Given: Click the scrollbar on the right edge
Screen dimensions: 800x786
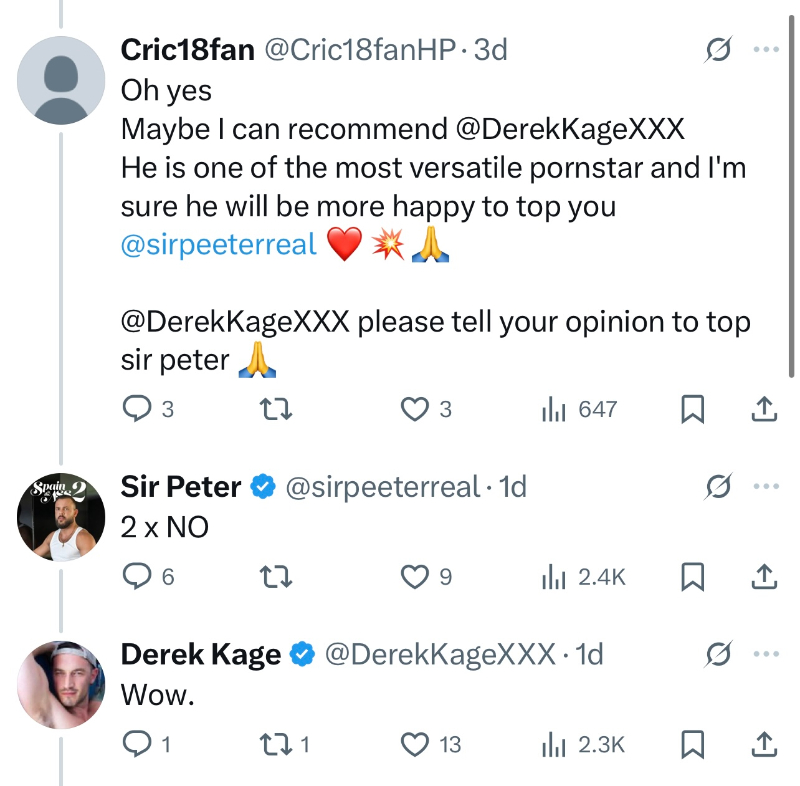Looking at the screenshot, I should pos(793,200).
